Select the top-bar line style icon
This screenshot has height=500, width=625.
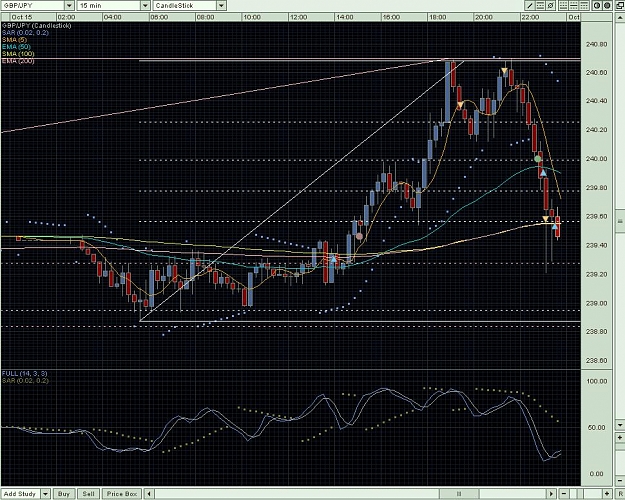tap(584, 6)
